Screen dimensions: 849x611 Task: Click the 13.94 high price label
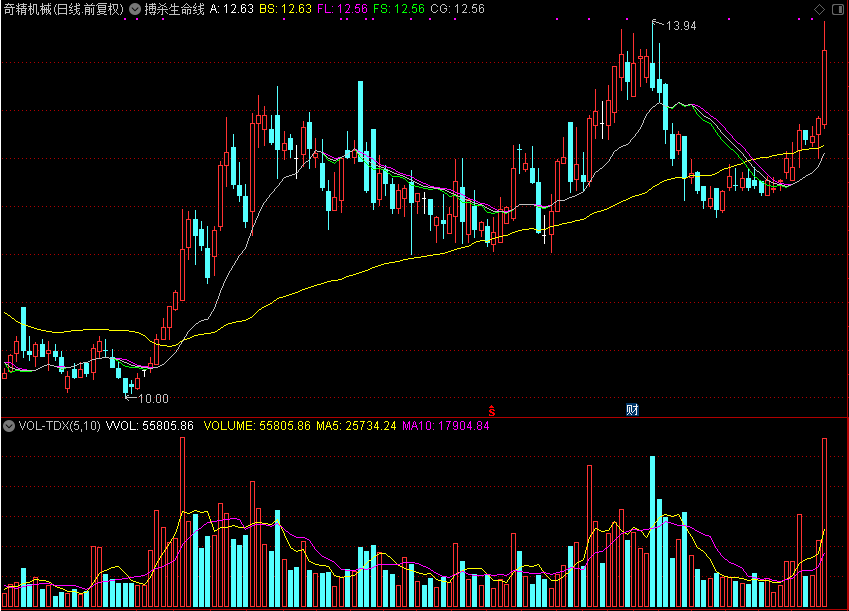[681, 26]
